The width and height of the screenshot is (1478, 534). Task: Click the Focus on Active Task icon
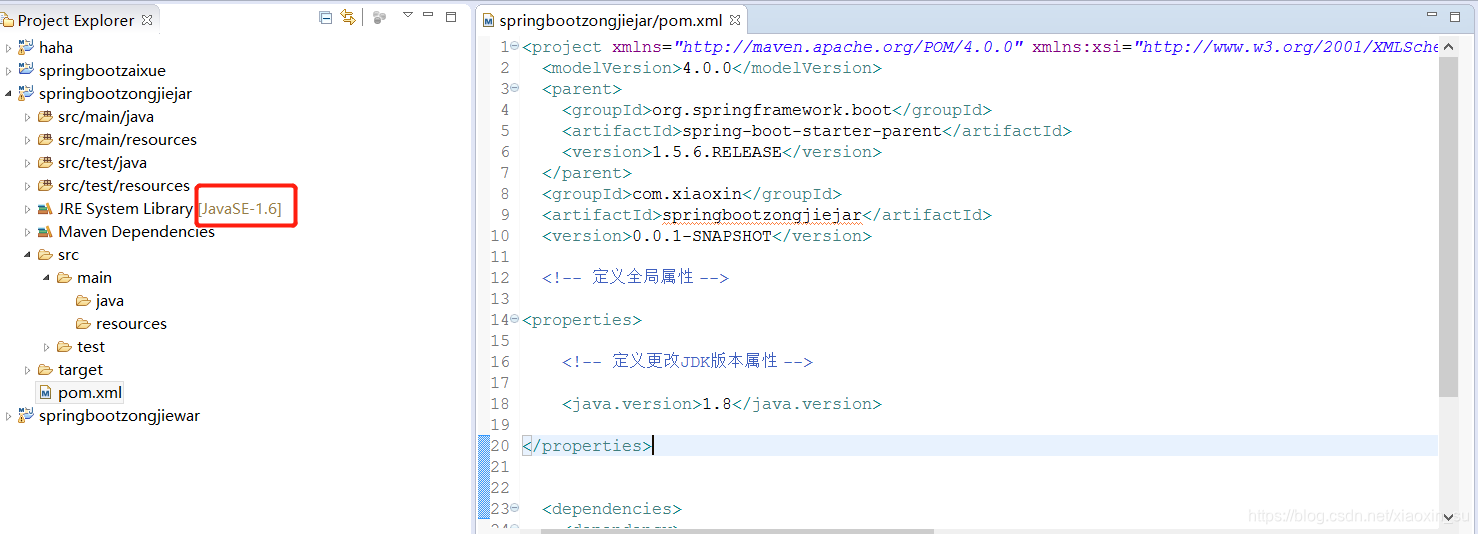tap(379, 18)
